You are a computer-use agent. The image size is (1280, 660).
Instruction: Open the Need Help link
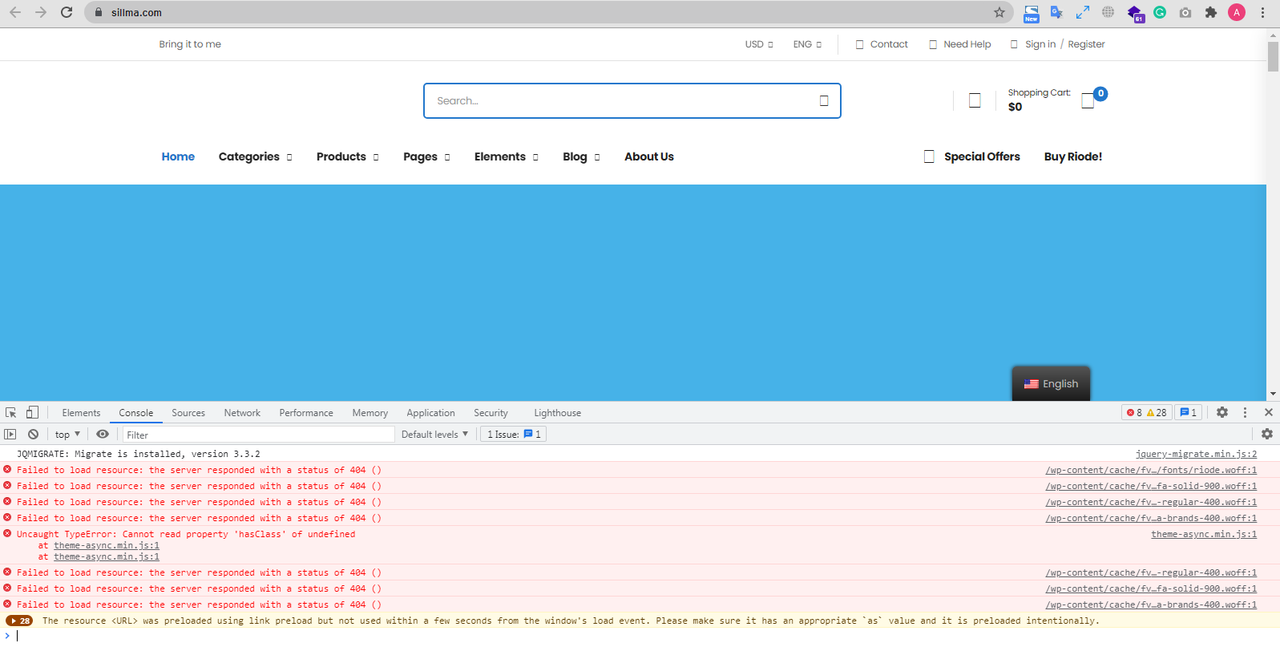click(960, 44)
